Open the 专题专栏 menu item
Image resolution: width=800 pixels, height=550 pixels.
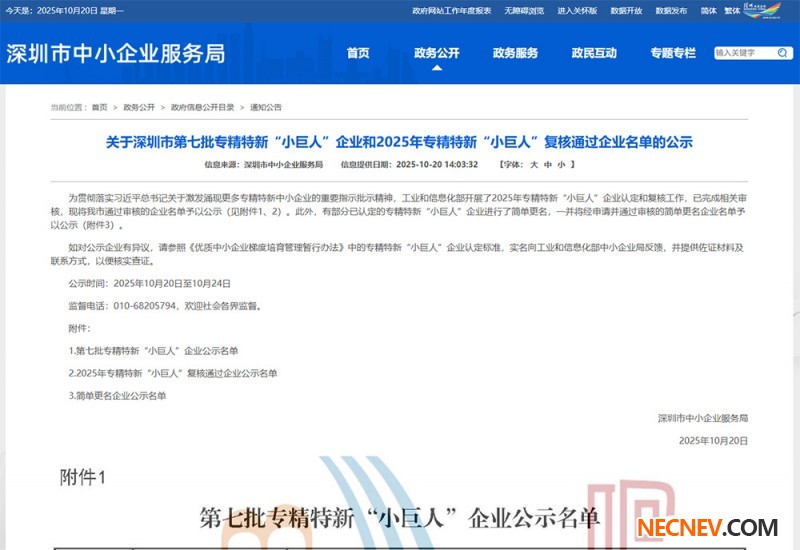(672, 53)
